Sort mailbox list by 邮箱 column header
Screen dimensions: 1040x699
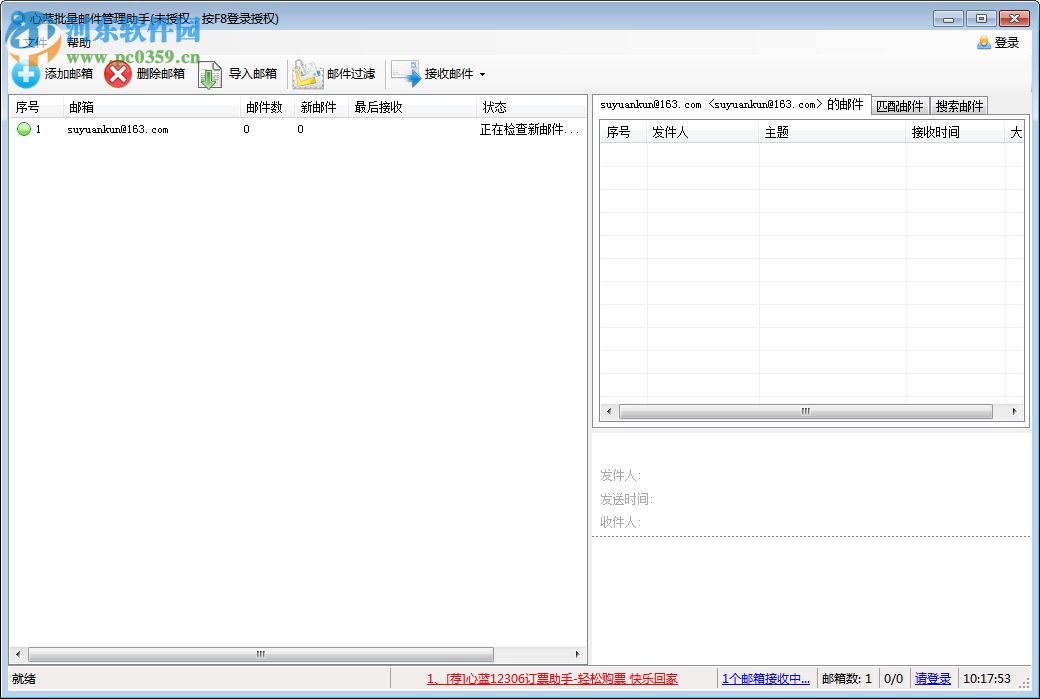coord(151,107)
